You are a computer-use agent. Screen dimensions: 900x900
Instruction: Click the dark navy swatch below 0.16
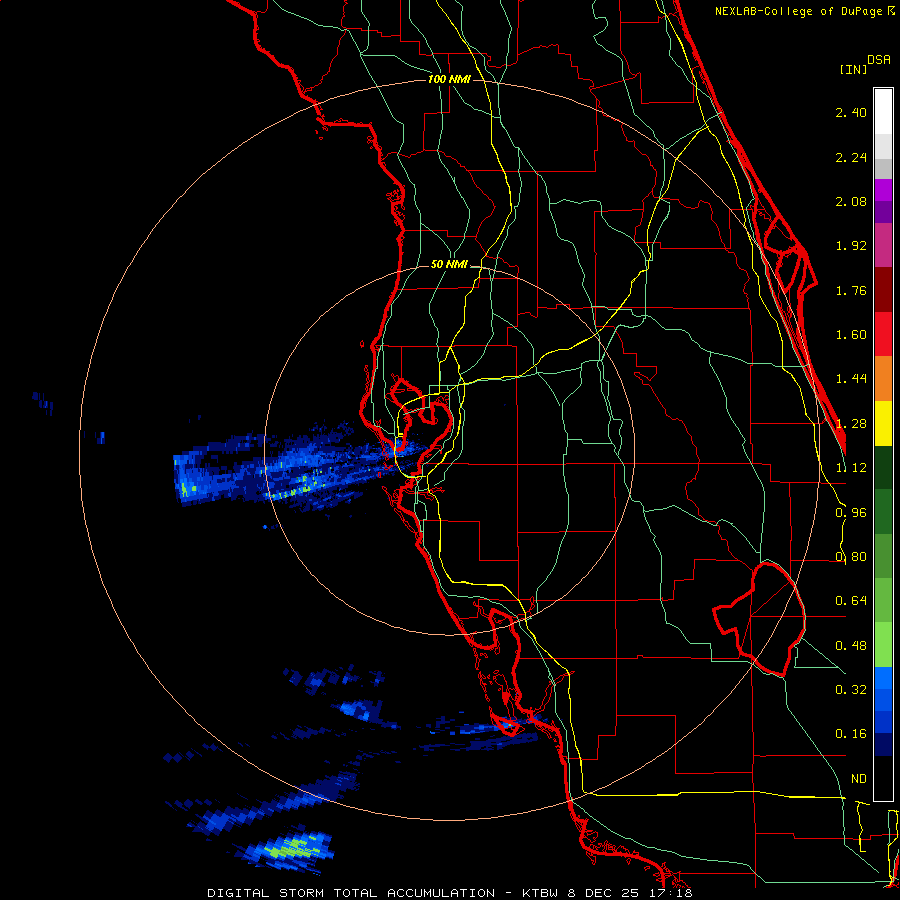[x=883, y=745]
